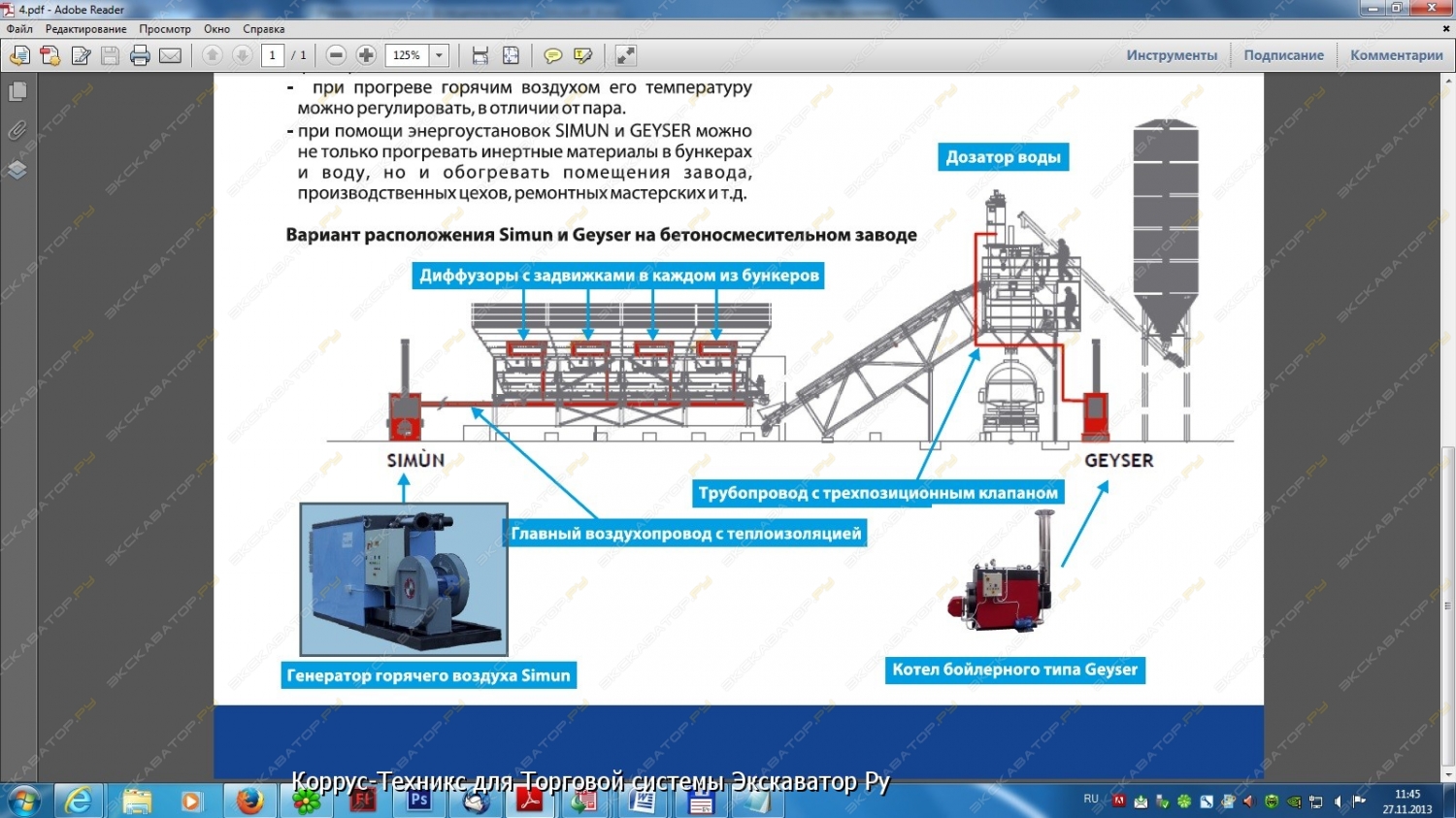Viewport: 1456px width, 818px height.
Task: Open the Окно menu
Action: [217, 29]
